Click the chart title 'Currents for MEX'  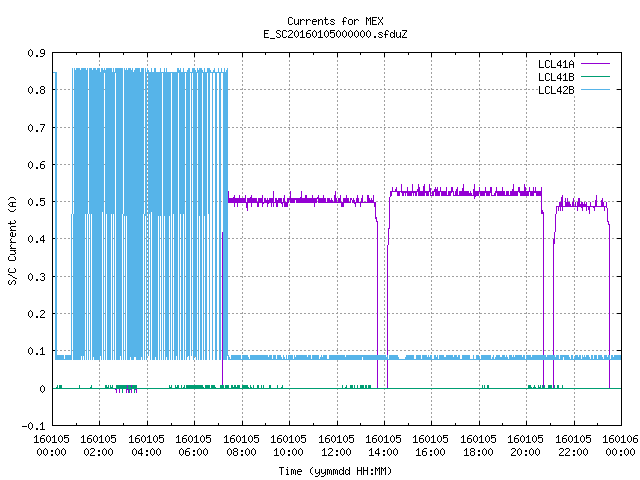coord(335,21)
